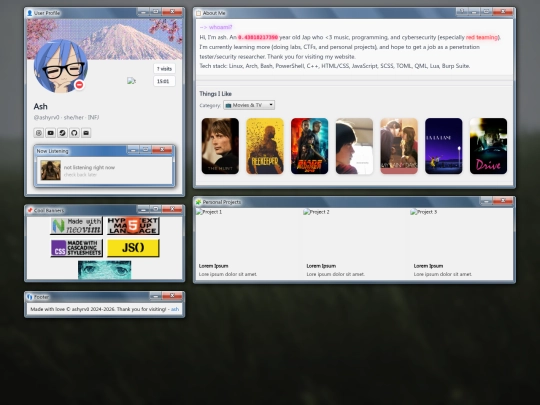The height and width of the screenshot is (405, 540).
Task: Click 'check back later' text
Action: click(80, 175)
